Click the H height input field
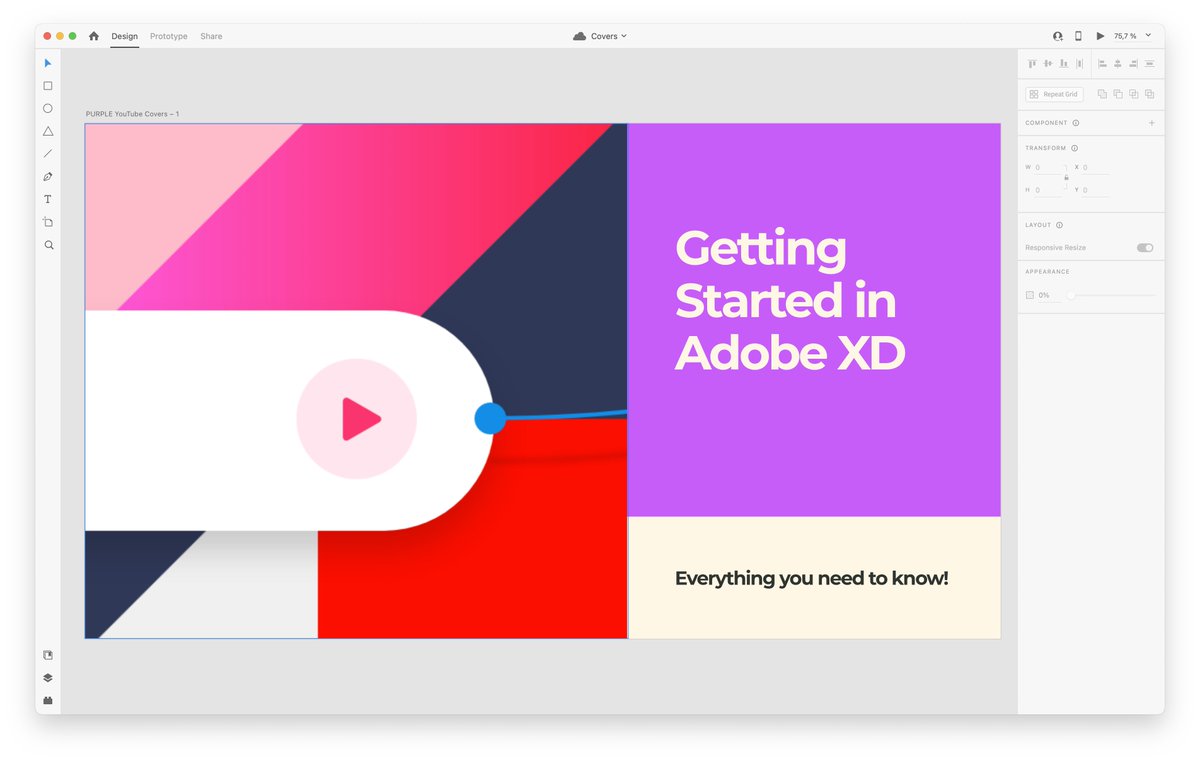1200x761 pixels. point(1049,190)
